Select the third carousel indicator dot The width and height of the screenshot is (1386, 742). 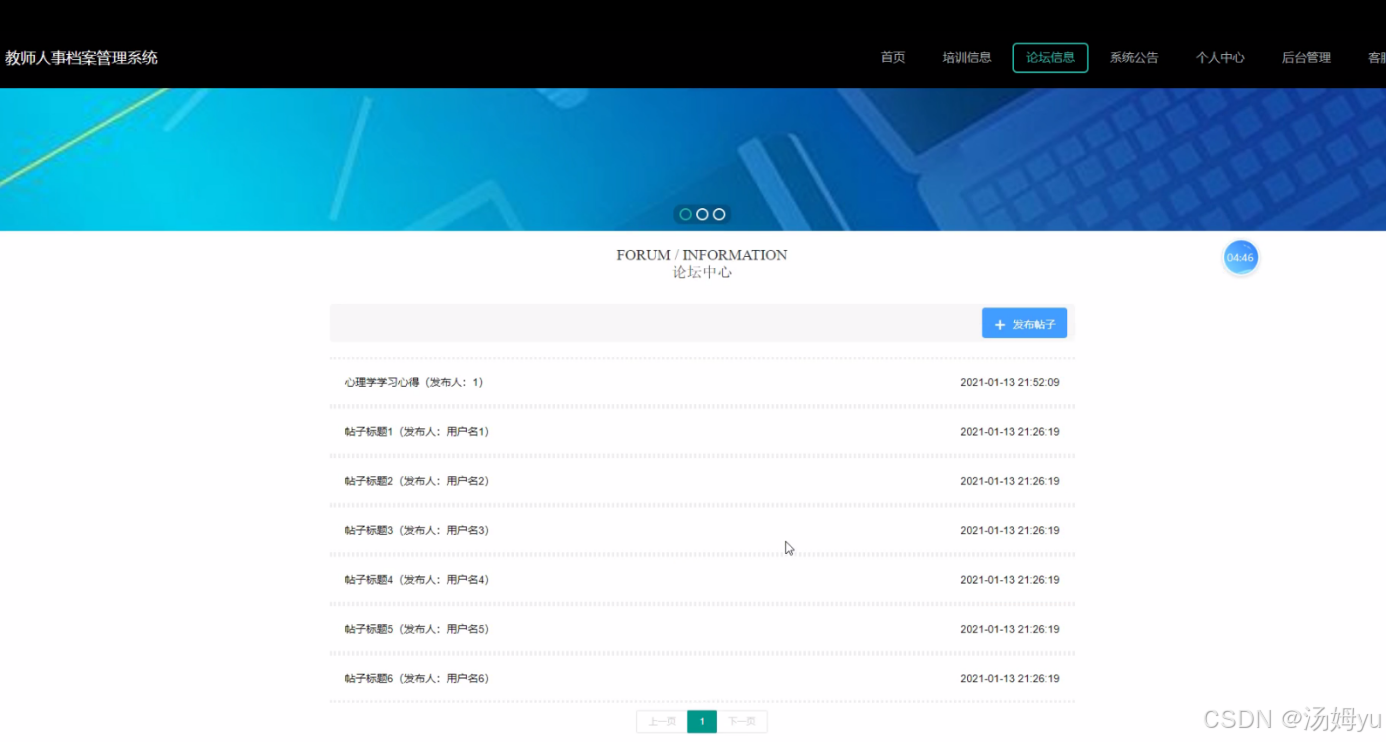[x=719, y=214]
